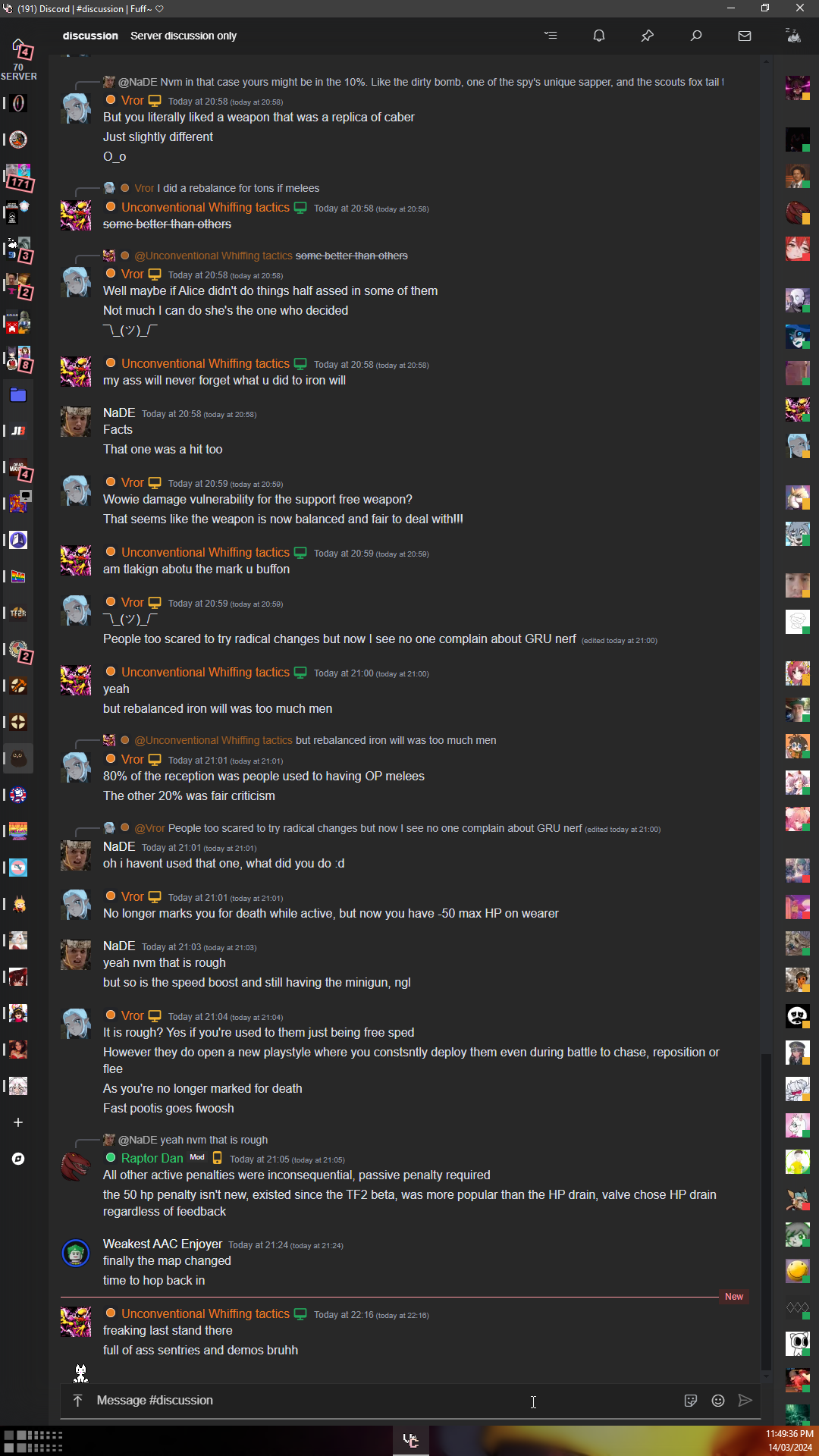The image size is (819, 1456).
Task: Click in the Message #discussion input field
Action: click(x=379, y=1401)
